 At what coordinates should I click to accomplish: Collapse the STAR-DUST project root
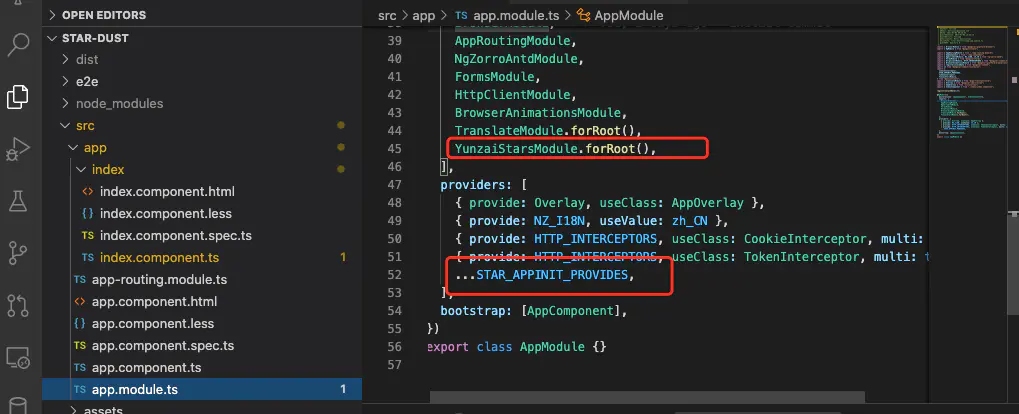95,38
